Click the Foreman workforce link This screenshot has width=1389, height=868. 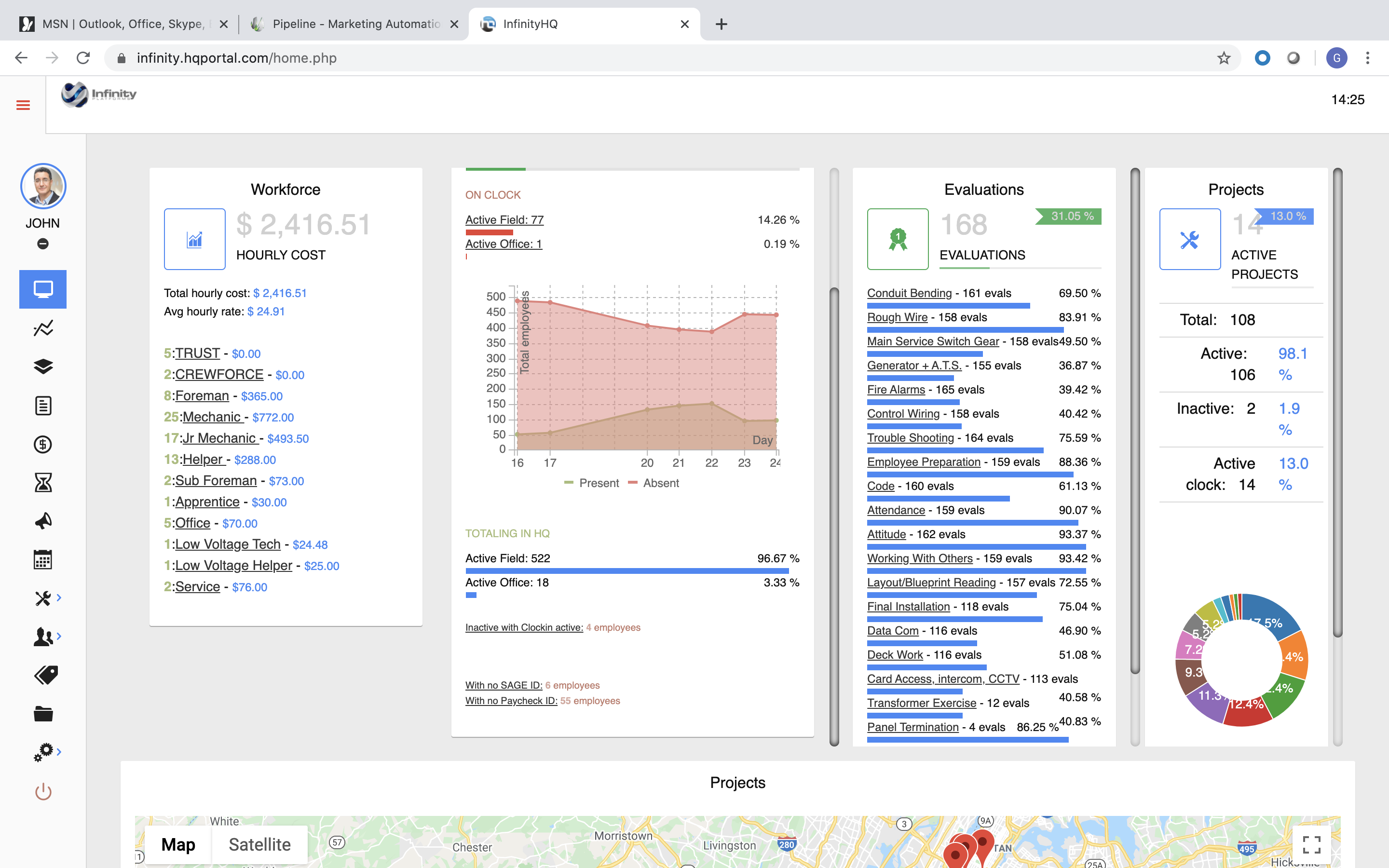point(202,395)
